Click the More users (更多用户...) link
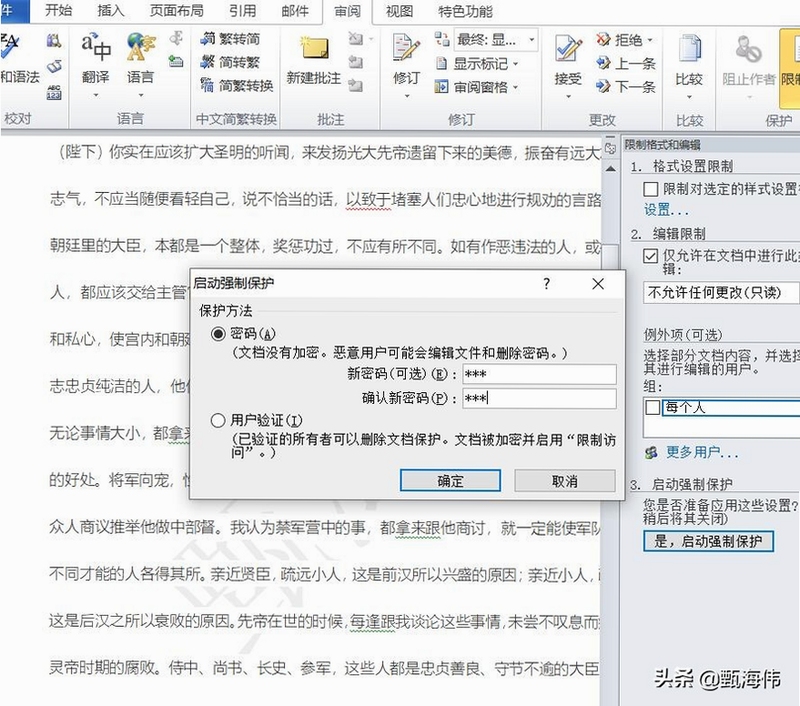800x706 pixels. (702, 452)
